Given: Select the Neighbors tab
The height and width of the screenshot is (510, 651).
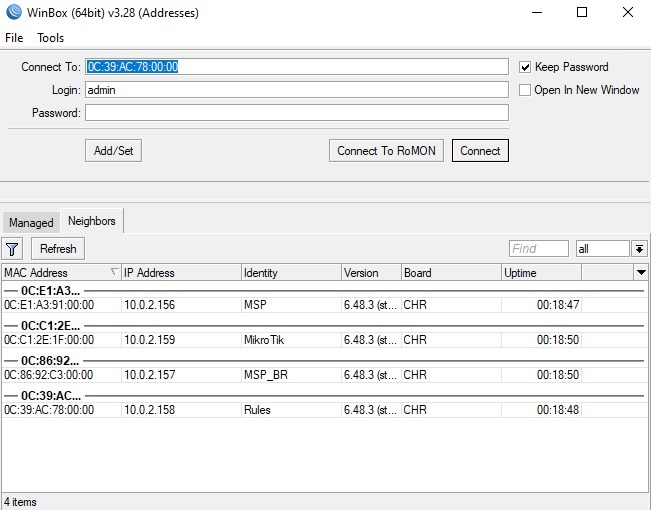Looking at the screenshot, I should point(92,221).
